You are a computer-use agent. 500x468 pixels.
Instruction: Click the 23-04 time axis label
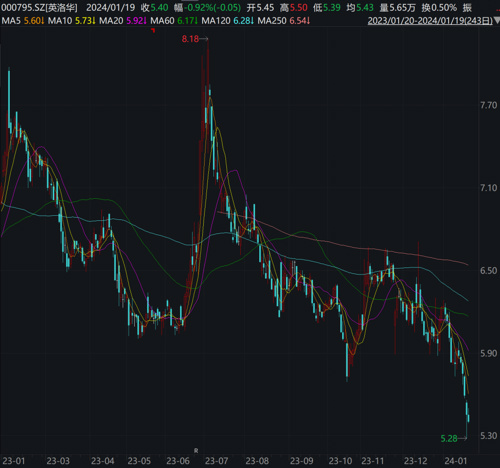pyautogui.click(x=103, y=461)
